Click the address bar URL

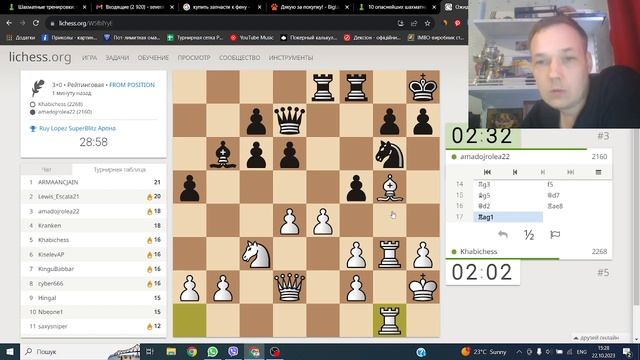[85, 23]
